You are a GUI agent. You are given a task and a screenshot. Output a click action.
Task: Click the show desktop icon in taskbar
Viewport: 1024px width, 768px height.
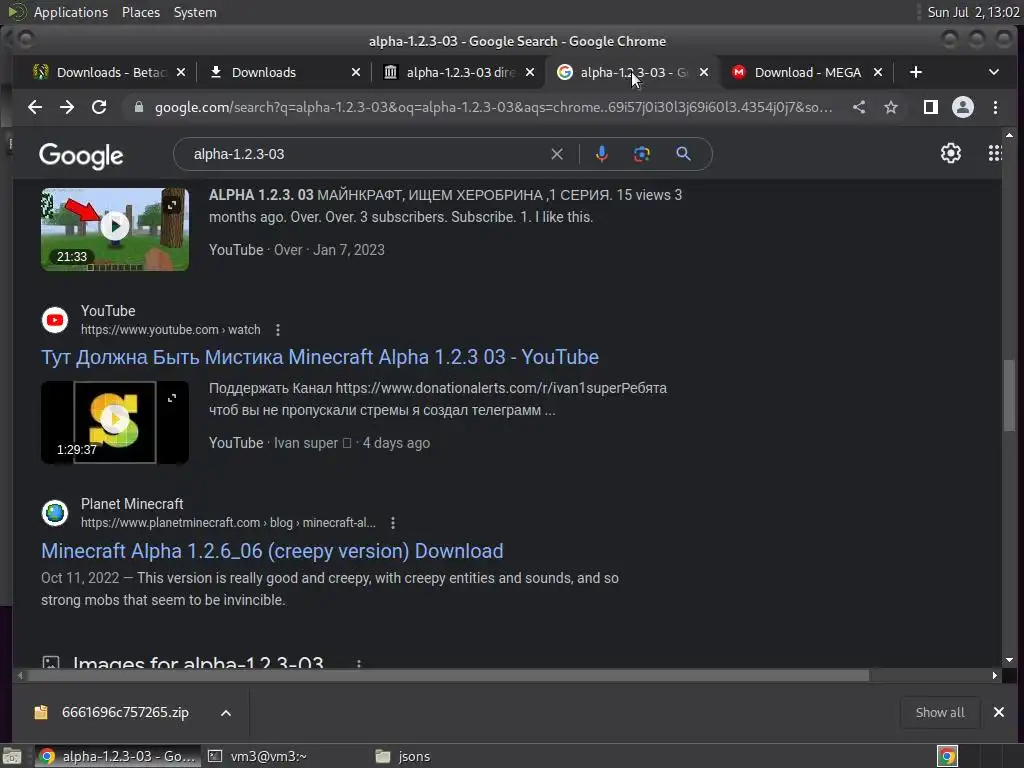[x=12, y=756]
